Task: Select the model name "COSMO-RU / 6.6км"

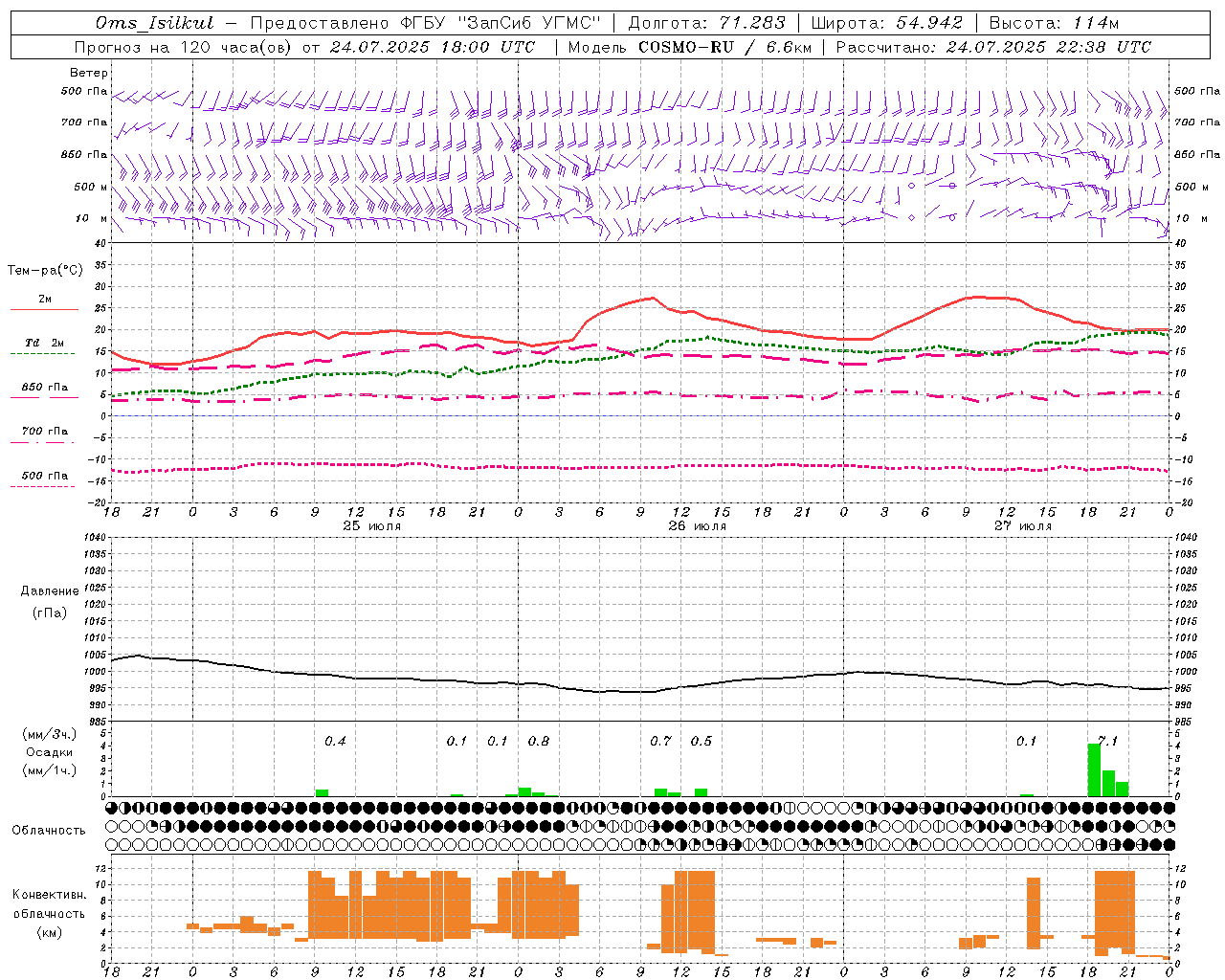Action: pyautogui.click(x=724, y=47)
